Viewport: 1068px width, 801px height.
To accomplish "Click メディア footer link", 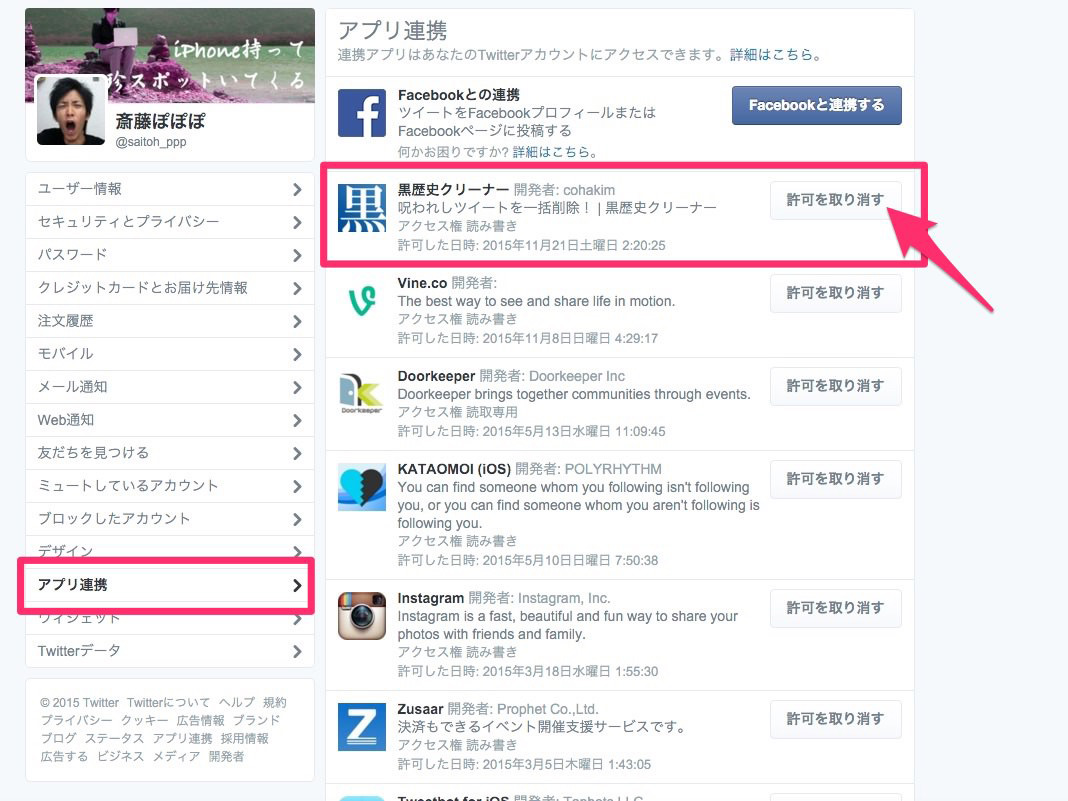I will point(176,757).
